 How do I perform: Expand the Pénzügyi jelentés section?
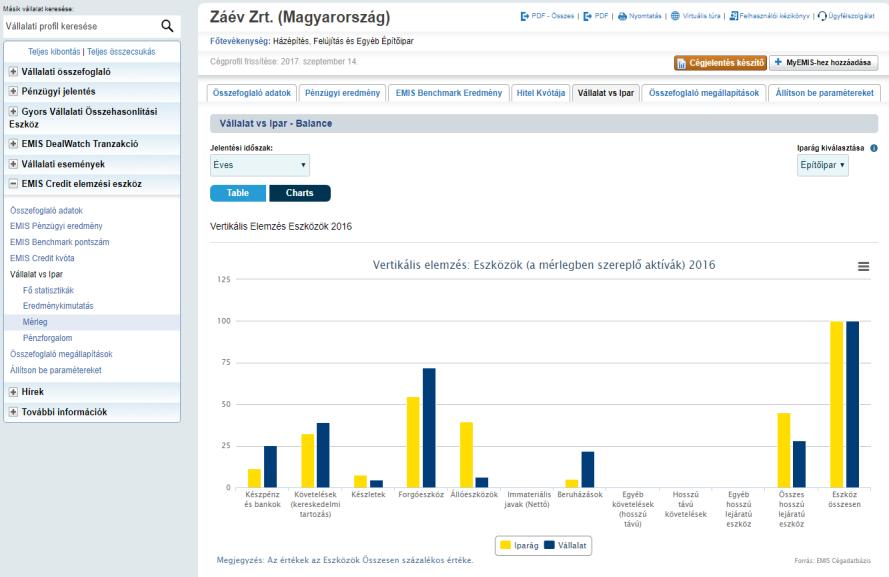13,91
